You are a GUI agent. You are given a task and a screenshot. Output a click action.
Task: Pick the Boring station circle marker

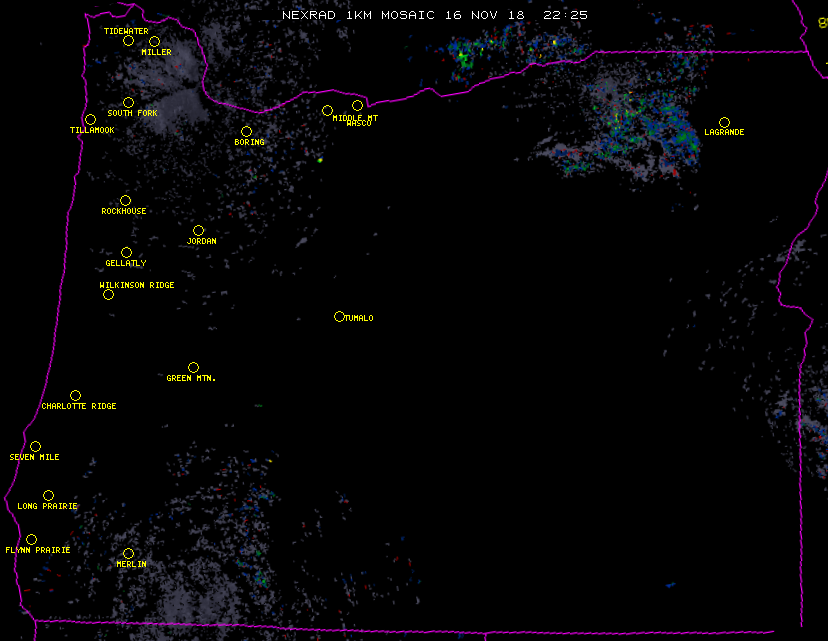(x=246, y=131)
